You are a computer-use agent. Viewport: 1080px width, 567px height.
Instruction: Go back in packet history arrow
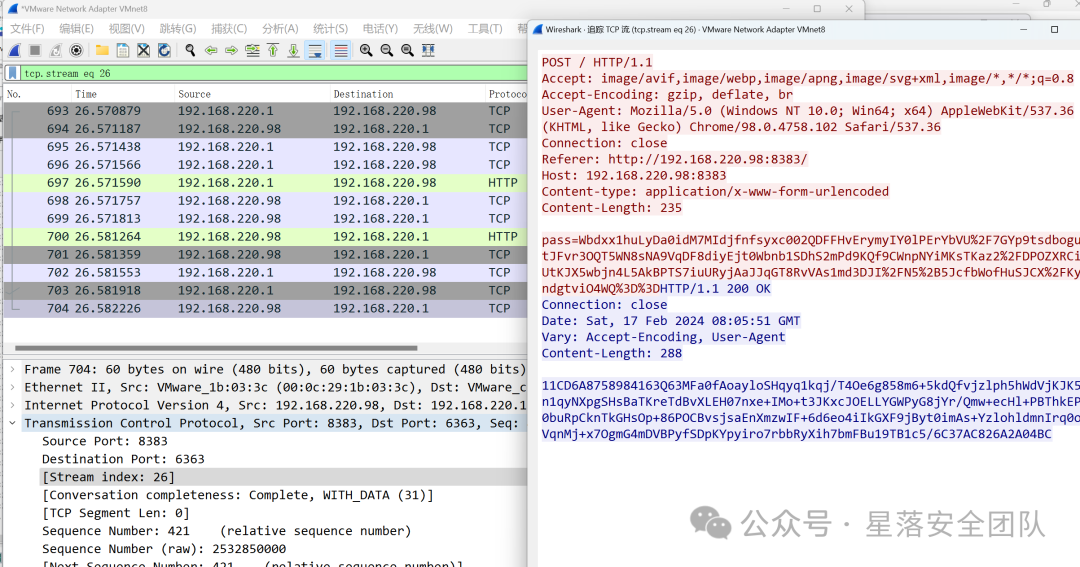coord(211,50)
